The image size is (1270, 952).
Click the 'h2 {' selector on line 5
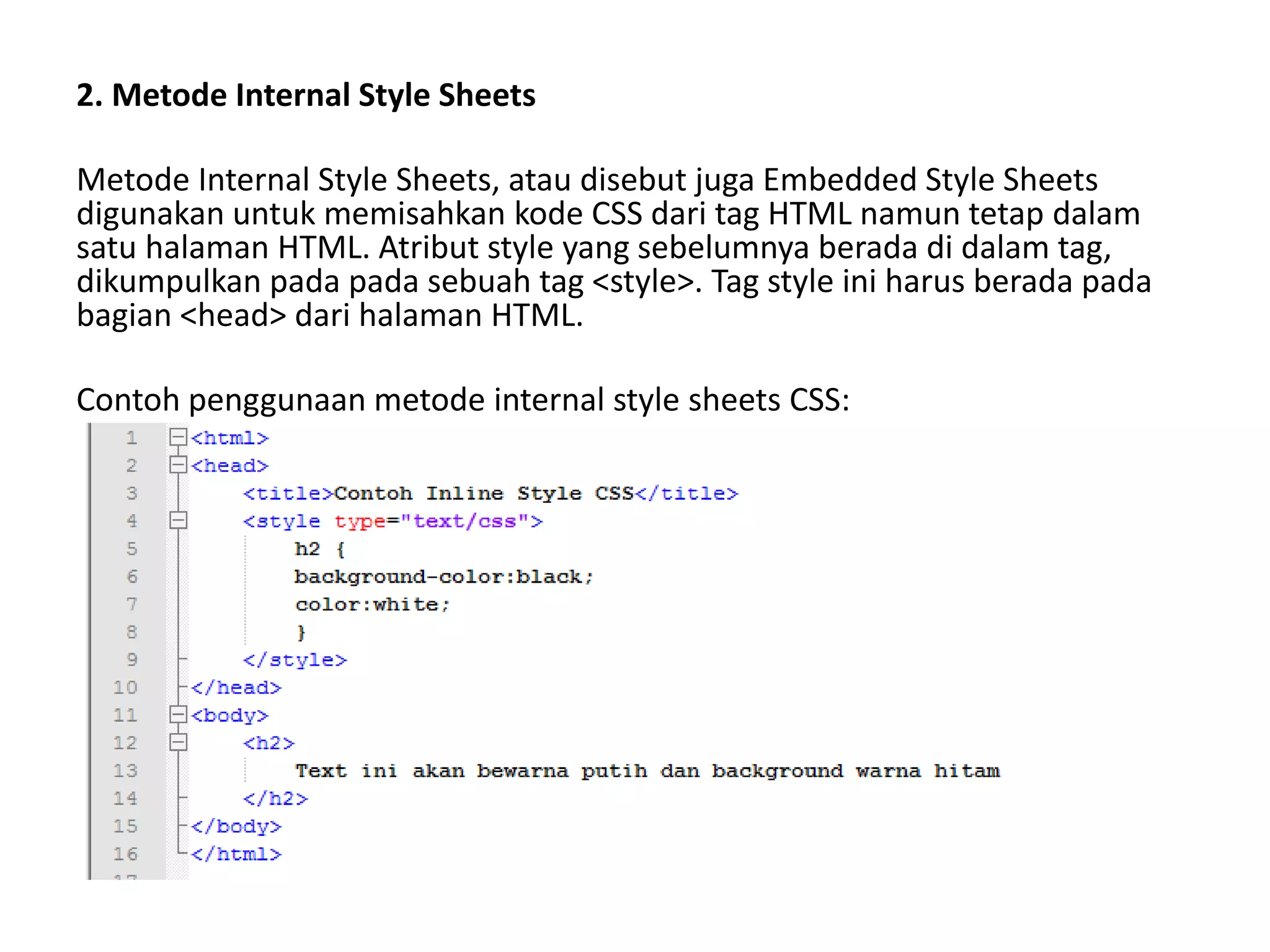coord(319,549)
